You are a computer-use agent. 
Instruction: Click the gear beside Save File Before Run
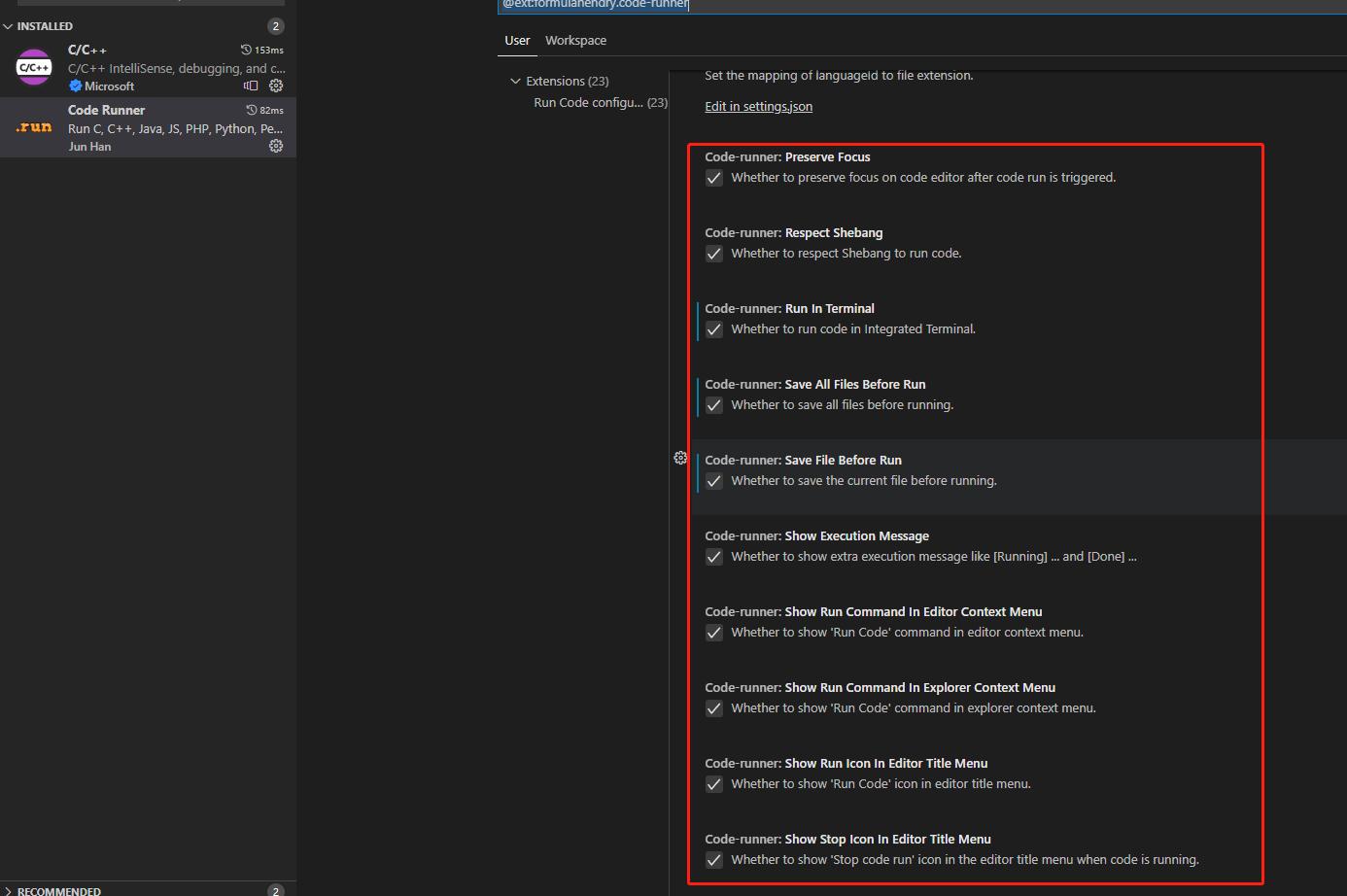click(x=680, y=457)
